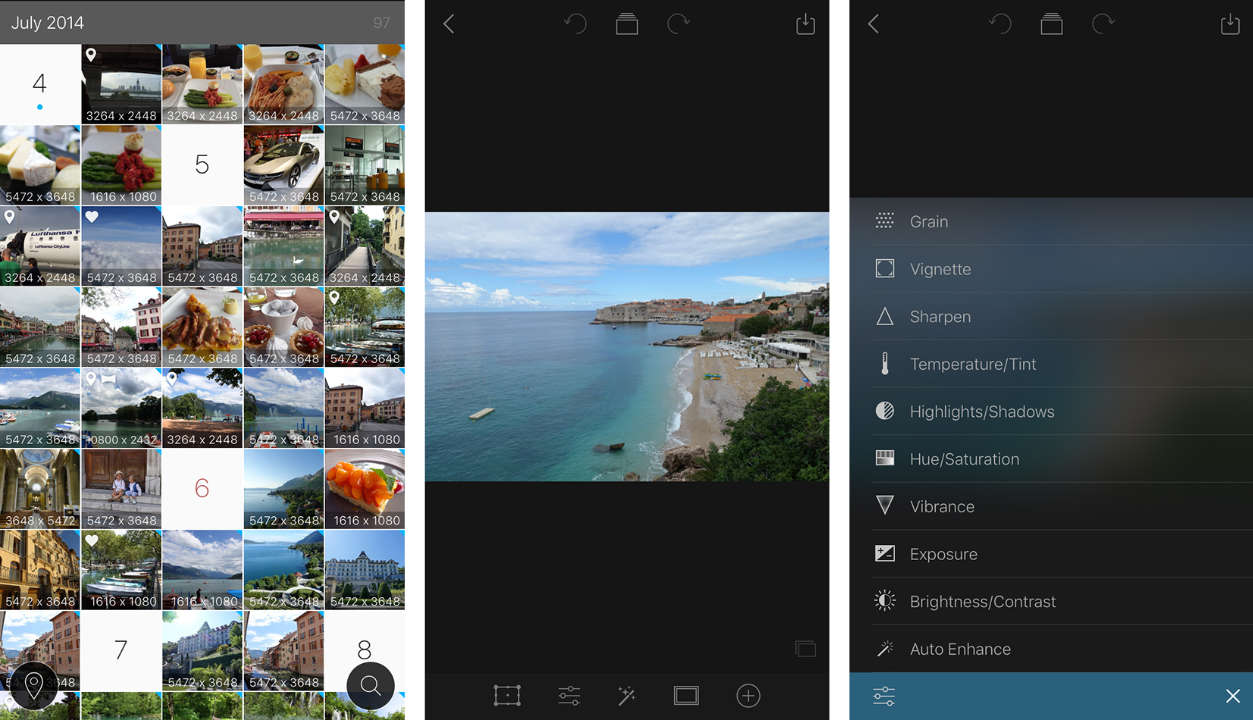
Task: Tap sliders icon in blue bottom bar
Action: [x=884, y=697]
